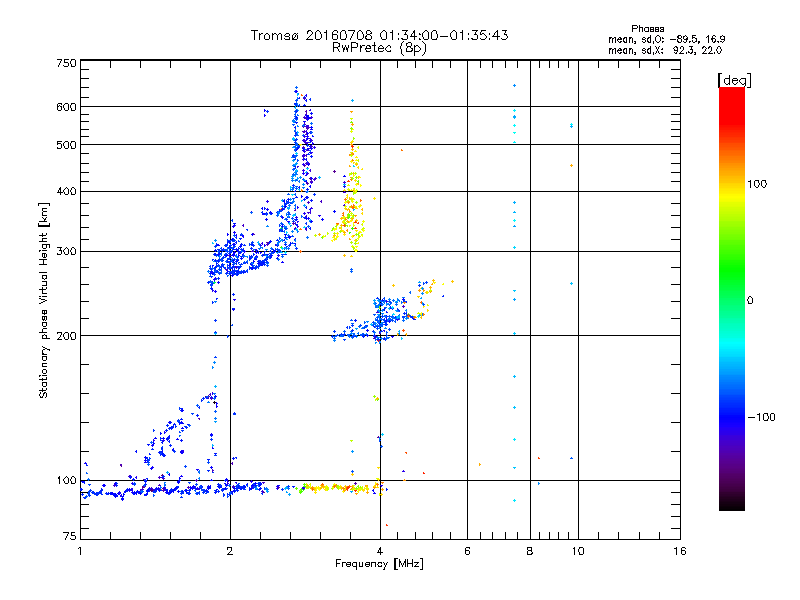This screenshot has height=600, width=800.
Task: Click the y-axis '600' tick label
Action: pos(66,107)
